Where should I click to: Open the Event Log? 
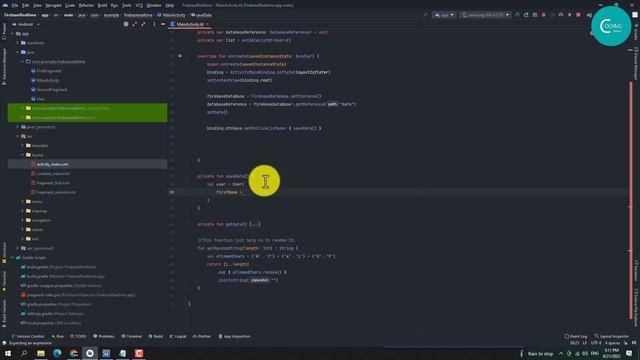(x=576, y=336)
